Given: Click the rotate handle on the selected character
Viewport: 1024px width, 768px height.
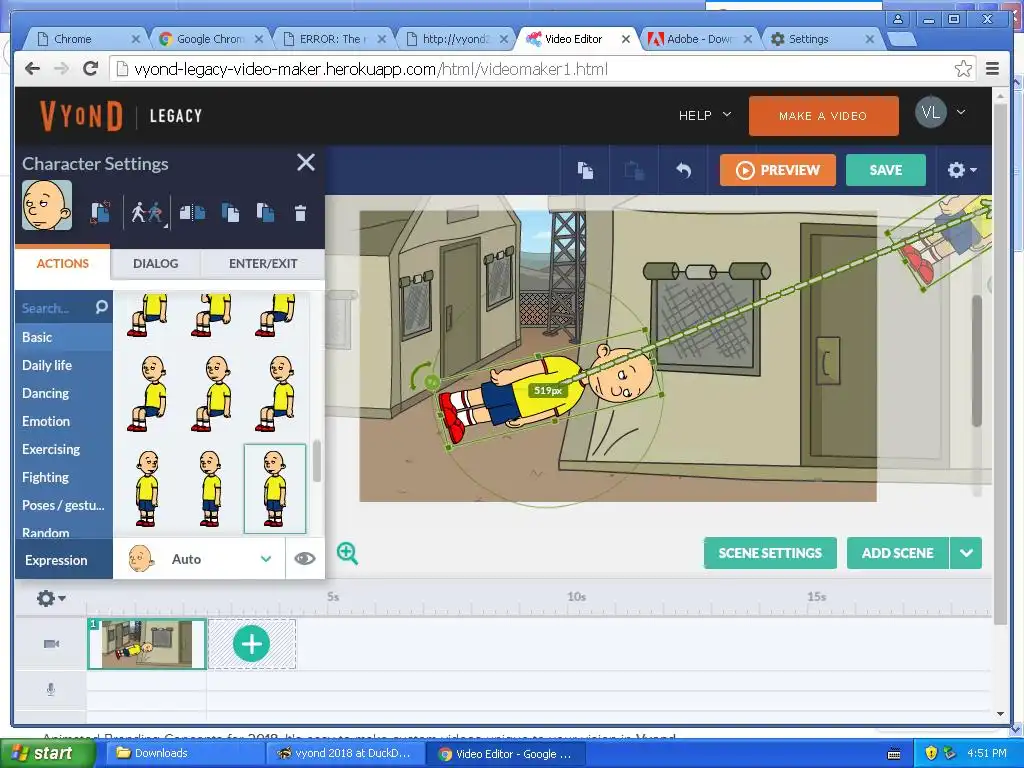Looking at the screenshot, I should tap(431, 381).
